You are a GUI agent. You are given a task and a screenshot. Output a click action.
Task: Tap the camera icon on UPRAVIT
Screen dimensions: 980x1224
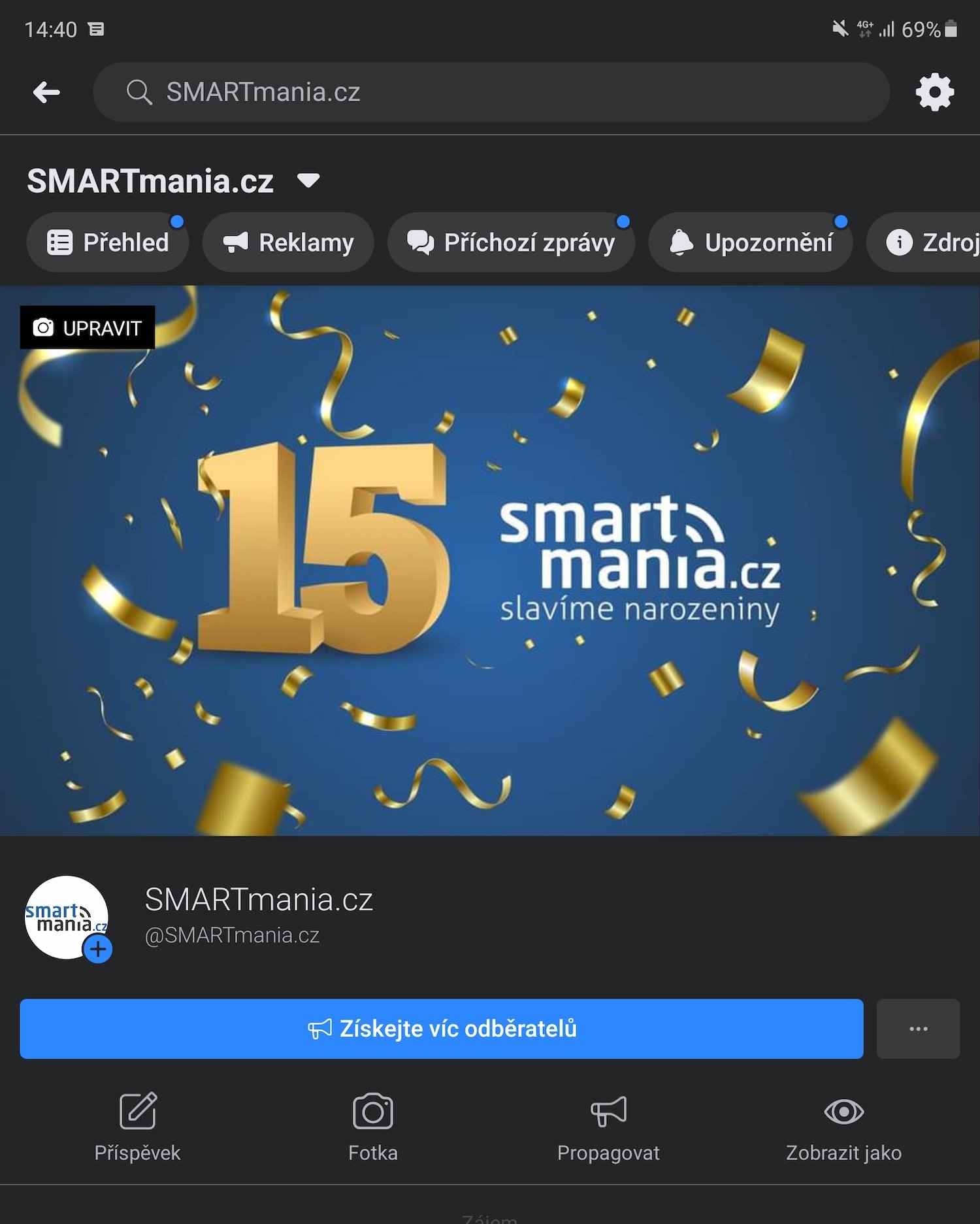(43, 327)
